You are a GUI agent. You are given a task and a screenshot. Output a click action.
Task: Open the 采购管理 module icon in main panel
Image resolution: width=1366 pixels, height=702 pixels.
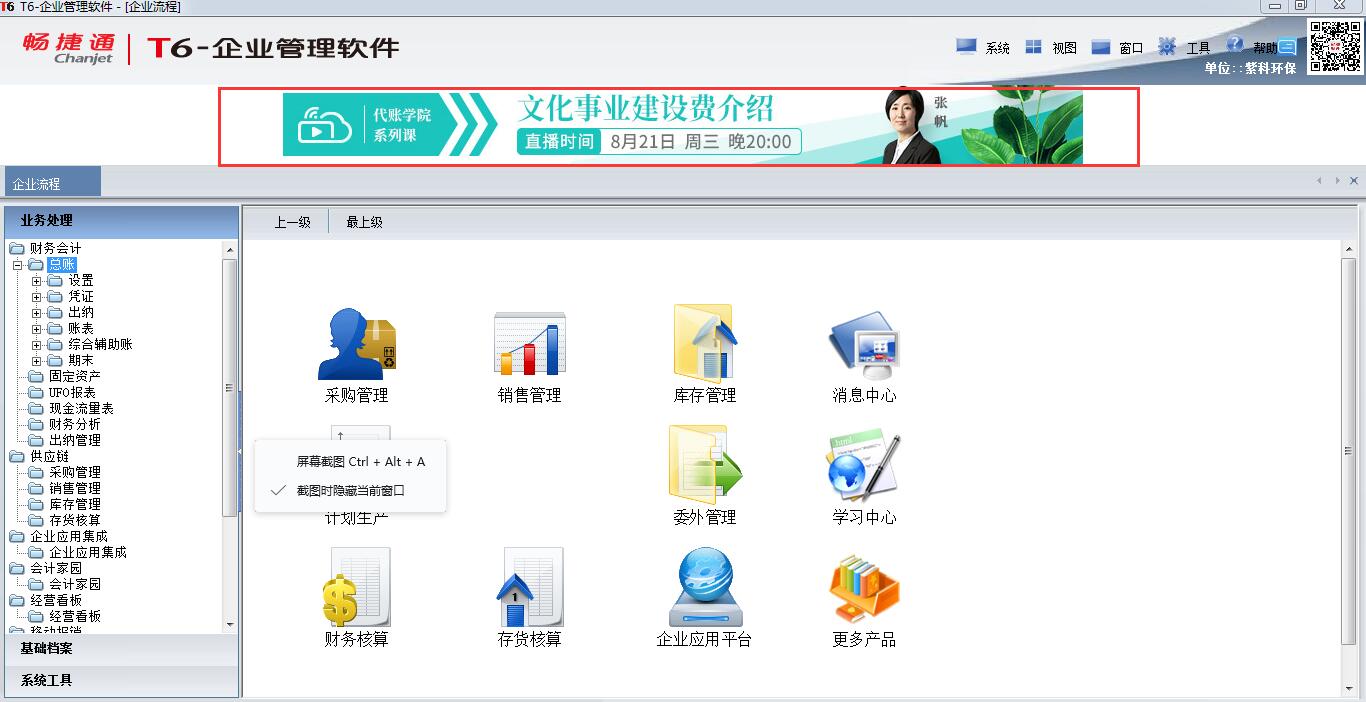pyautogui.click(x=357, y=344)
